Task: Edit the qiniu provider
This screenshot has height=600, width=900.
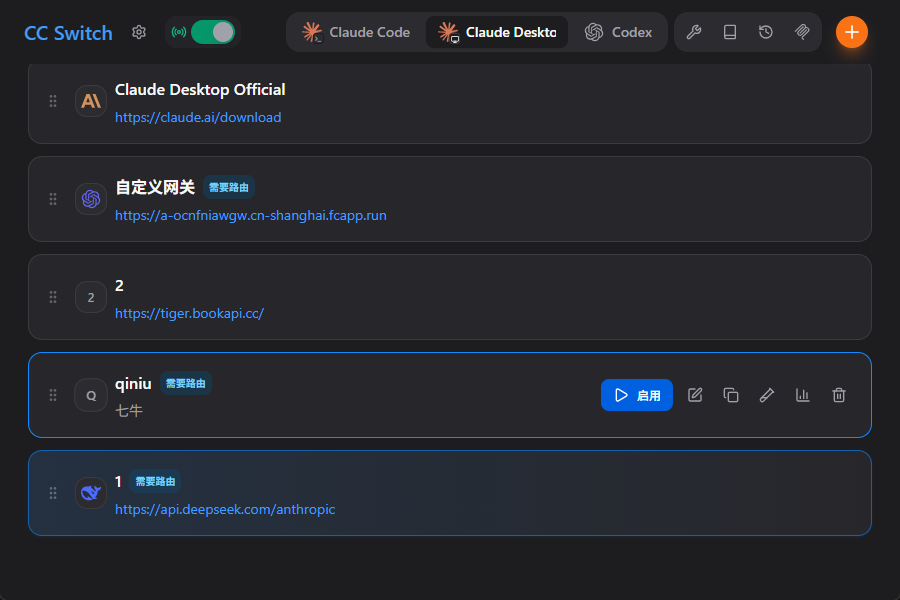Action: tap(695, 395)
